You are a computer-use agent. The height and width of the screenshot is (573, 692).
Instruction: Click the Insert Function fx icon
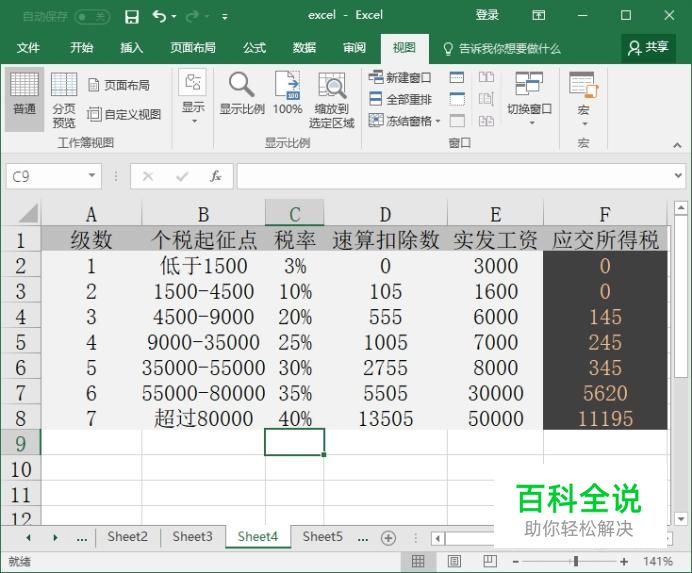[215, 177]
